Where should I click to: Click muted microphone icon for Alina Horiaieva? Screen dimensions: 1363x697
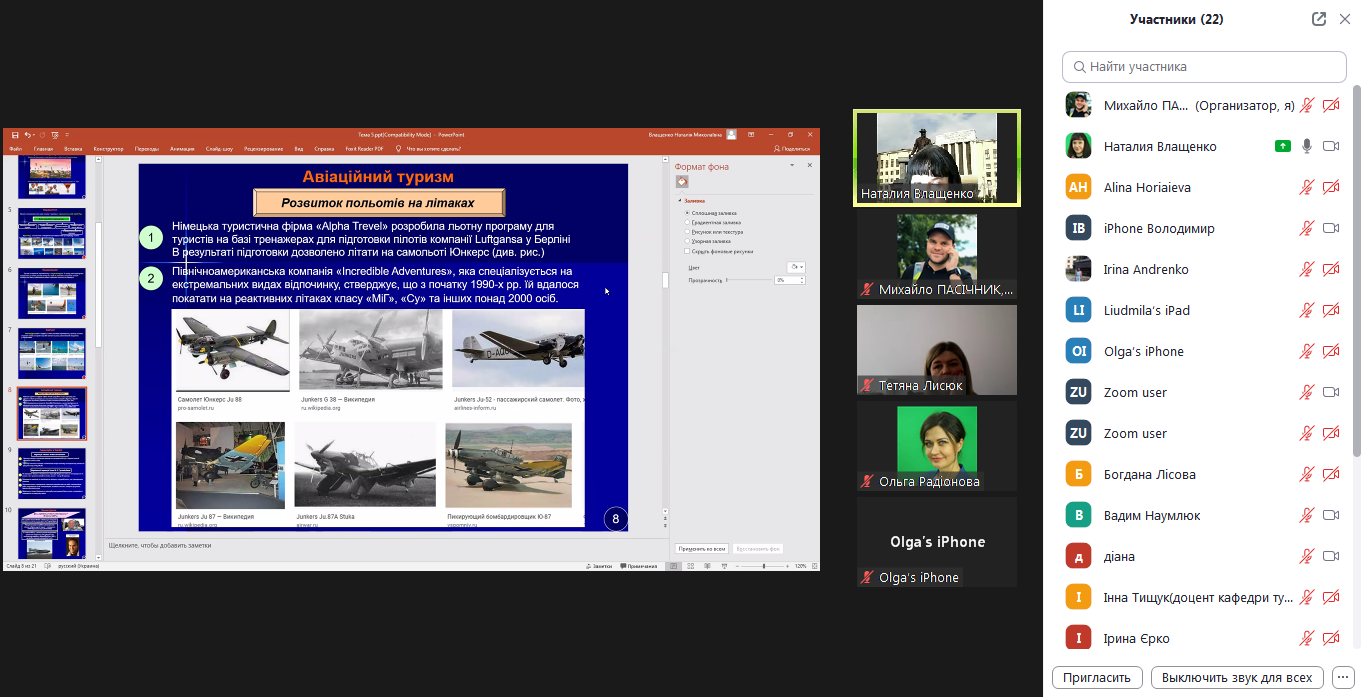[x=1306, y=187]
